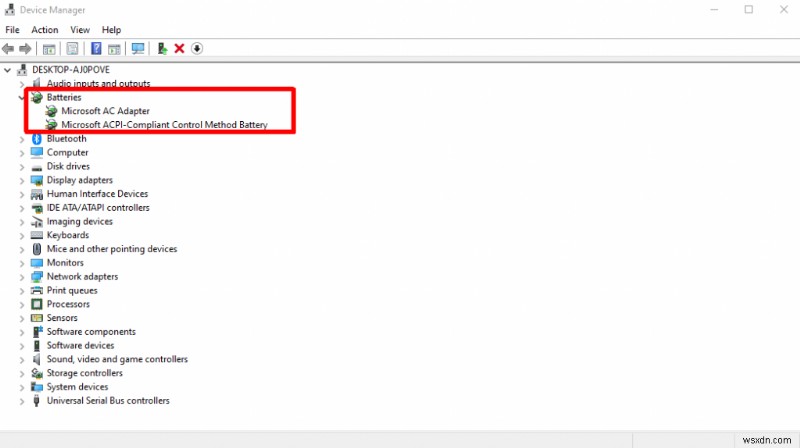Viewport: 800px width, 448px height.
Task: Open the File menu
Action: click(x=12, y=30)
